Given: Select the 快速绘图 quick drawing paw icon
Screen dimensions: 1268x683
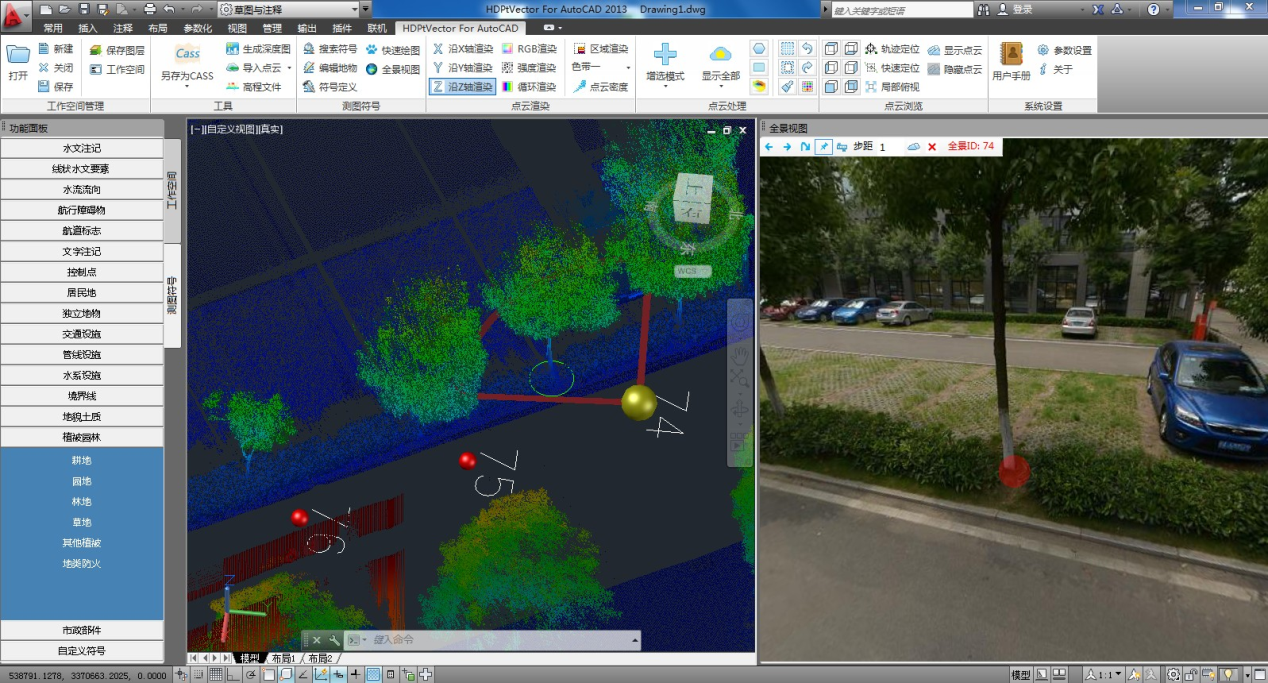Looking at the screenshot, I should click(x=372, y=49).
